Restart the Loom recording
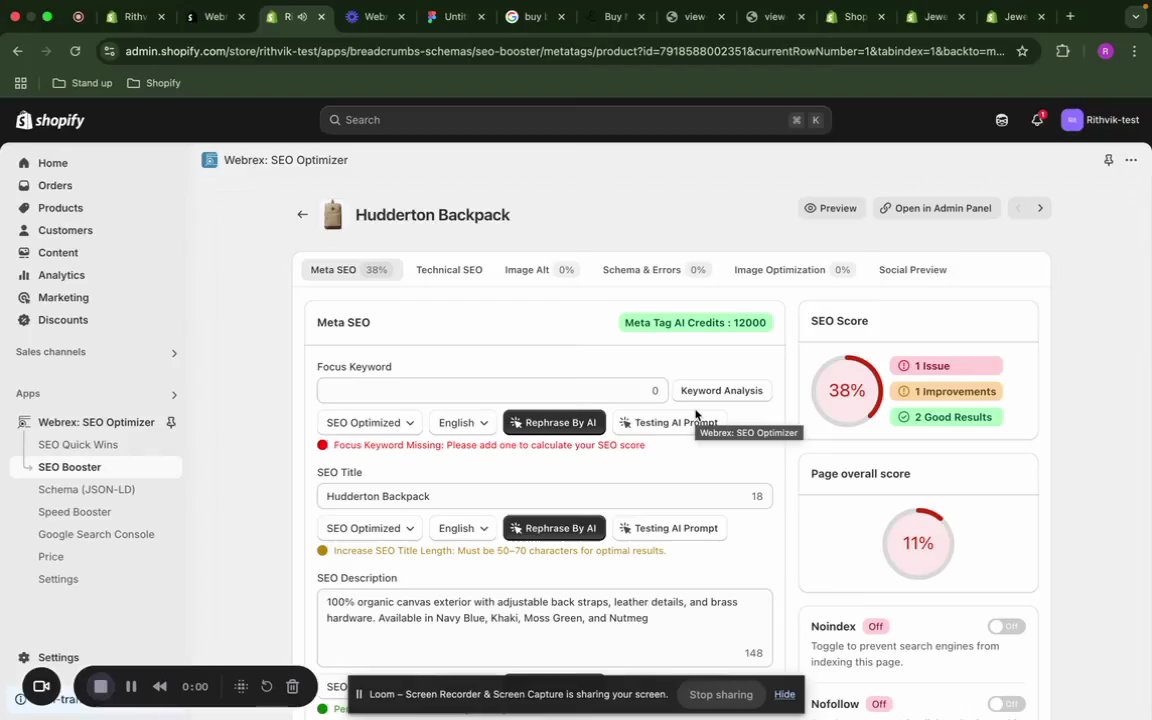 click(267, 686)
